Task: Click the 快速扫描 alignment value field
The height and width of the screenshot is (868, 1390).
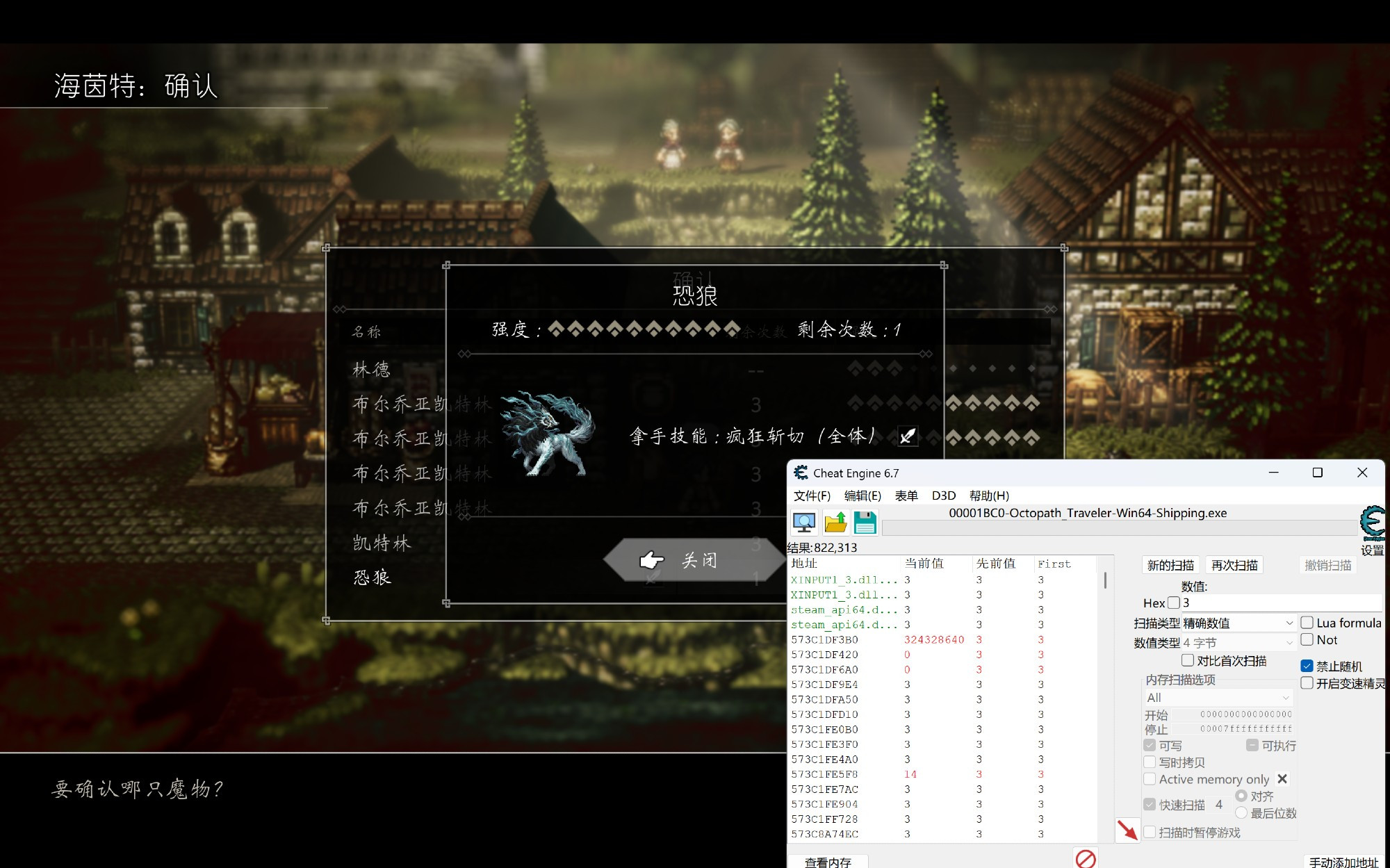Action: [x=1219, y=804]
